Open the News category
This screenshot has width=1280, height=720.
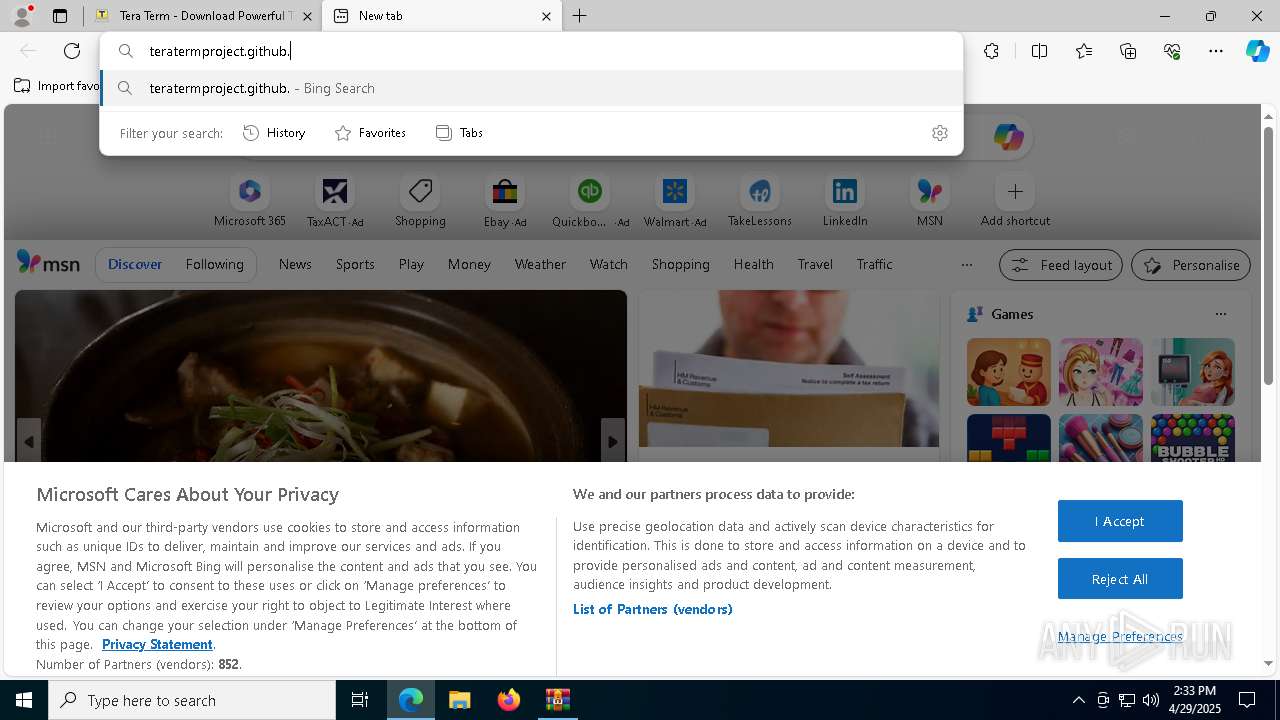click(295, 264)
